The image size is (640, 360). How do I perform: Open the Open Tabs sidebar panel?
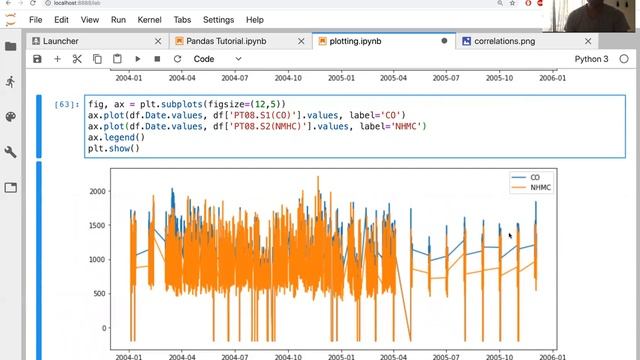pyautogui.click(x=11, y=188)
